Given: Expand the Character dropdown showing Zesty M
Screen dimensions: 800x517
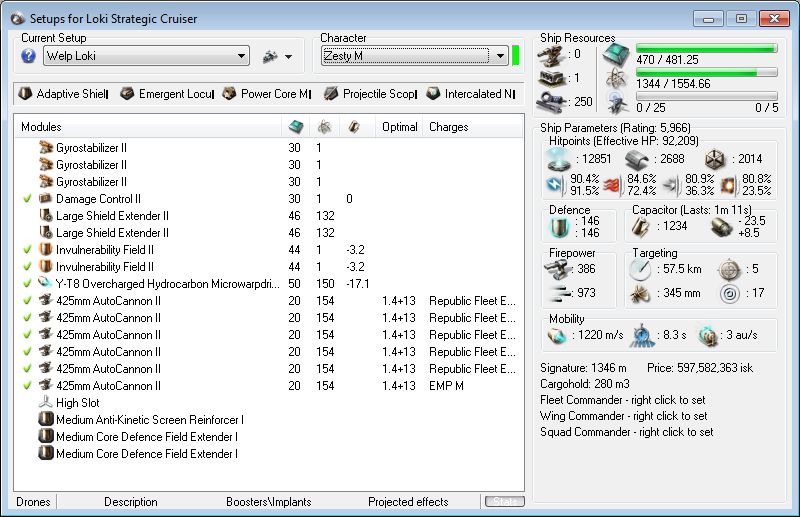Looking at the screenshot, I should 414,56.
